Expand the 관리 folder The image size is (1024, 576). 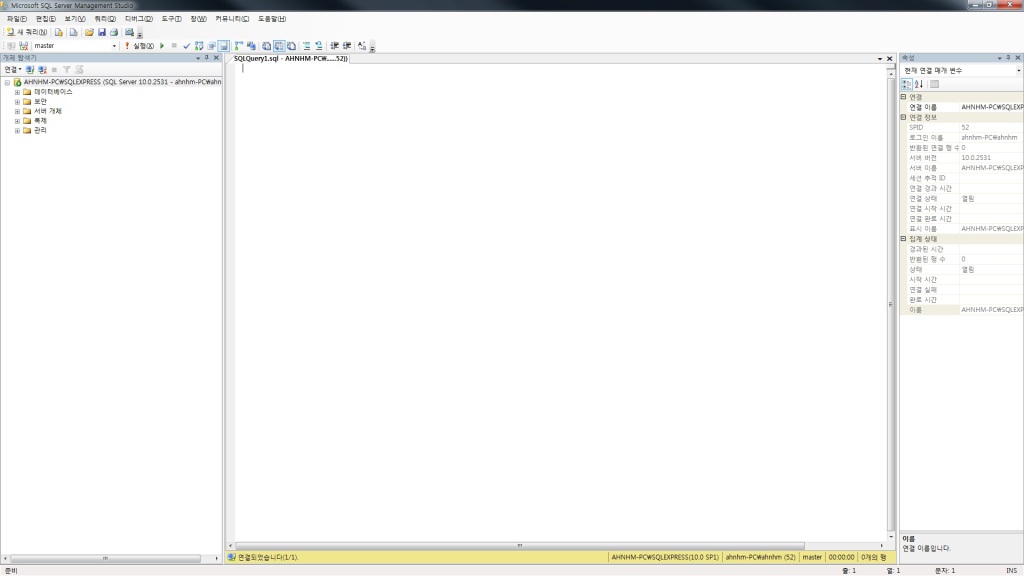tap(17, 131)
